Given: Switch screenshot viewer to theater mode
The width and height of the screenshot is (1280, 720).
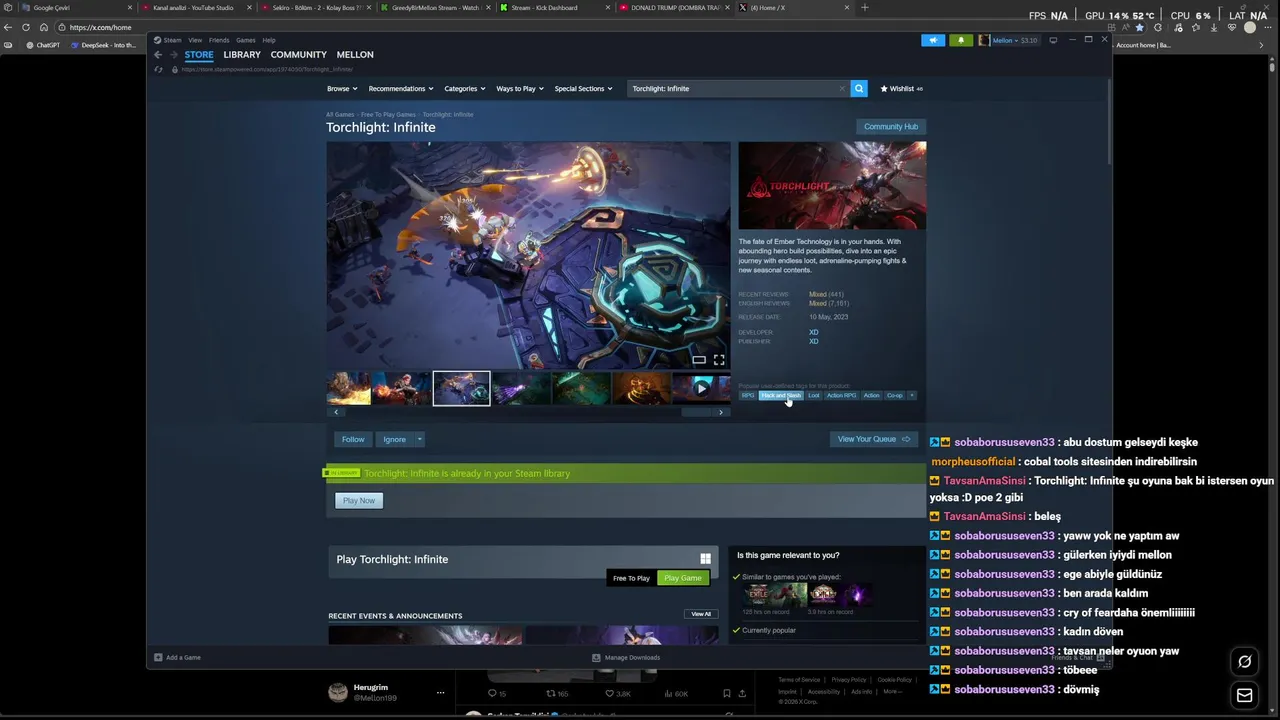Looking at the screenshot, I should tap(699, 360).
